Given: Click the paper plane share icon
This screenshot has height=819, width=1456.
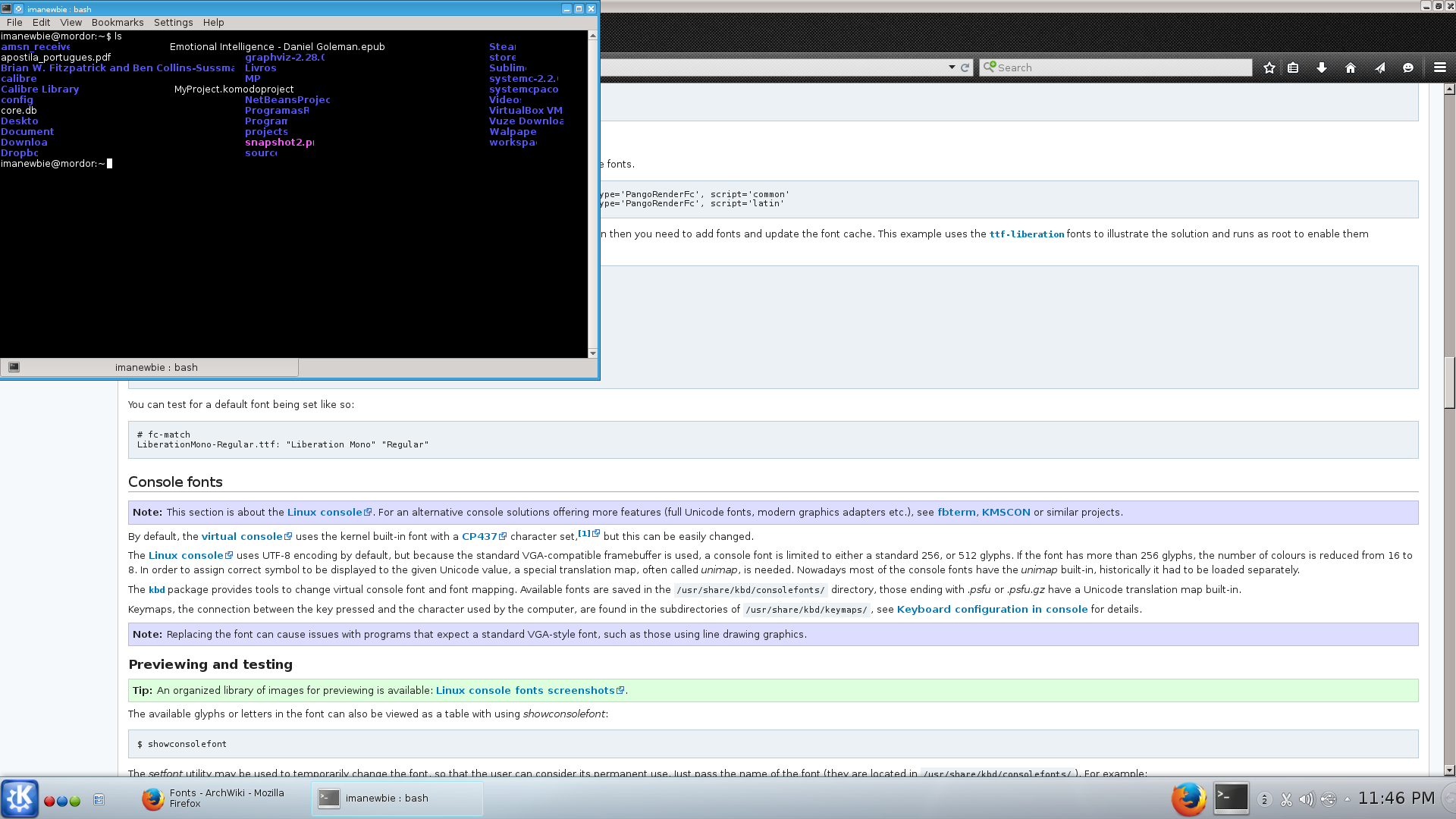Looking at the screenshot, I should tap(1379, 68).
